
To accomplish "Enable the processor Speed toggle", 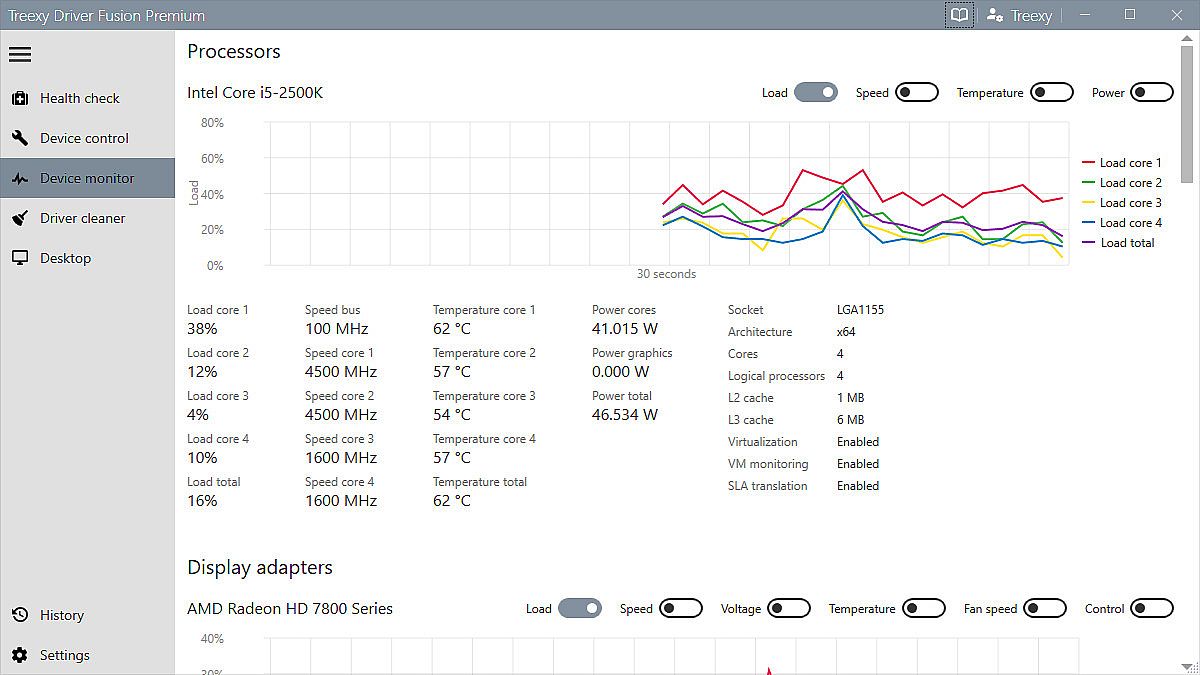I will [x=916, y=93].
